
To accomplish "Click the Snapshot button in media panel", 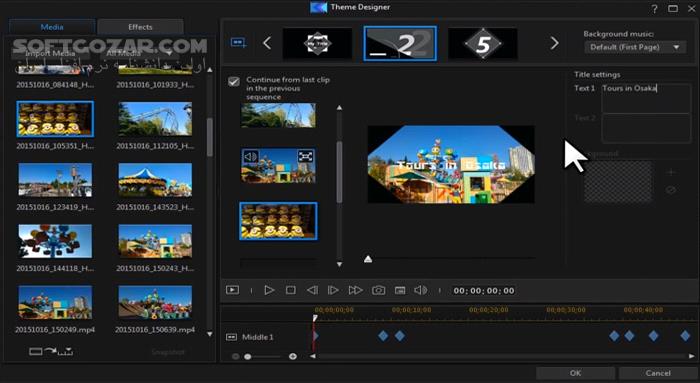I will pos(168,352).
